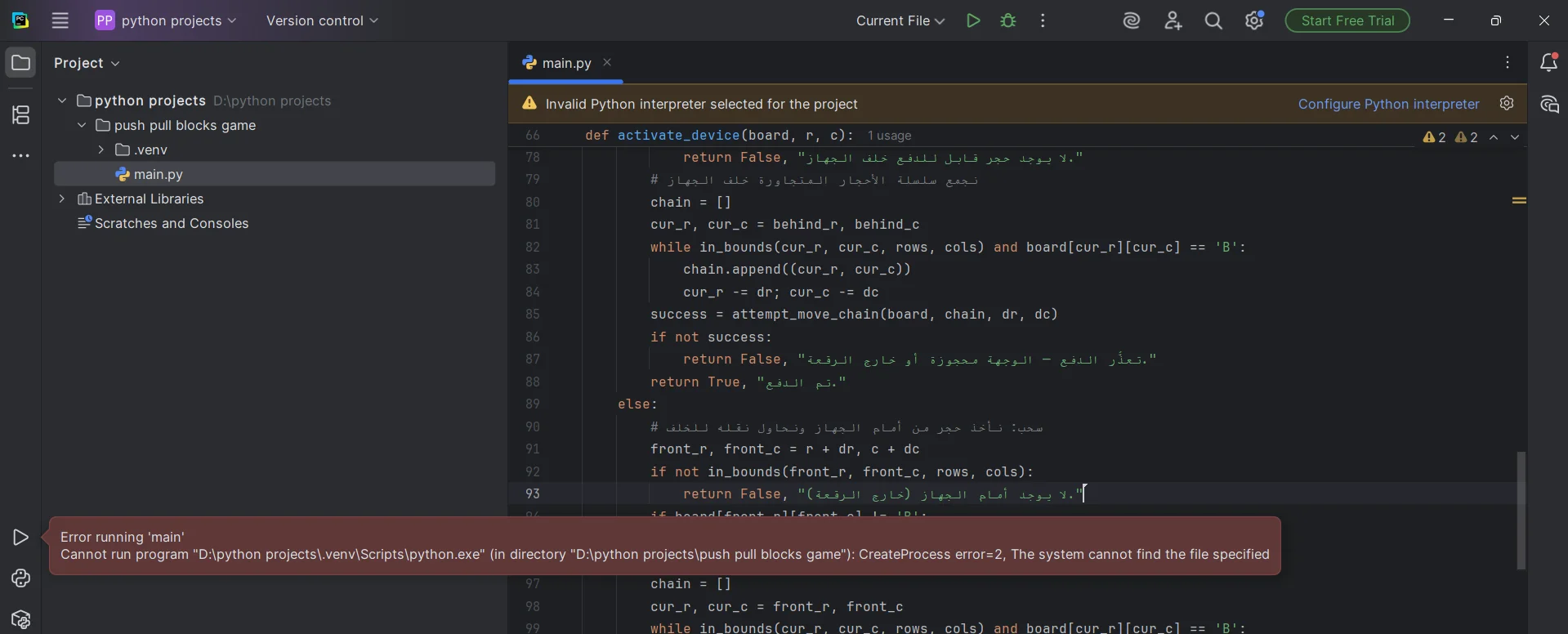
Task: Toggle the Project tool window folder icon
Action: (20, 62)
